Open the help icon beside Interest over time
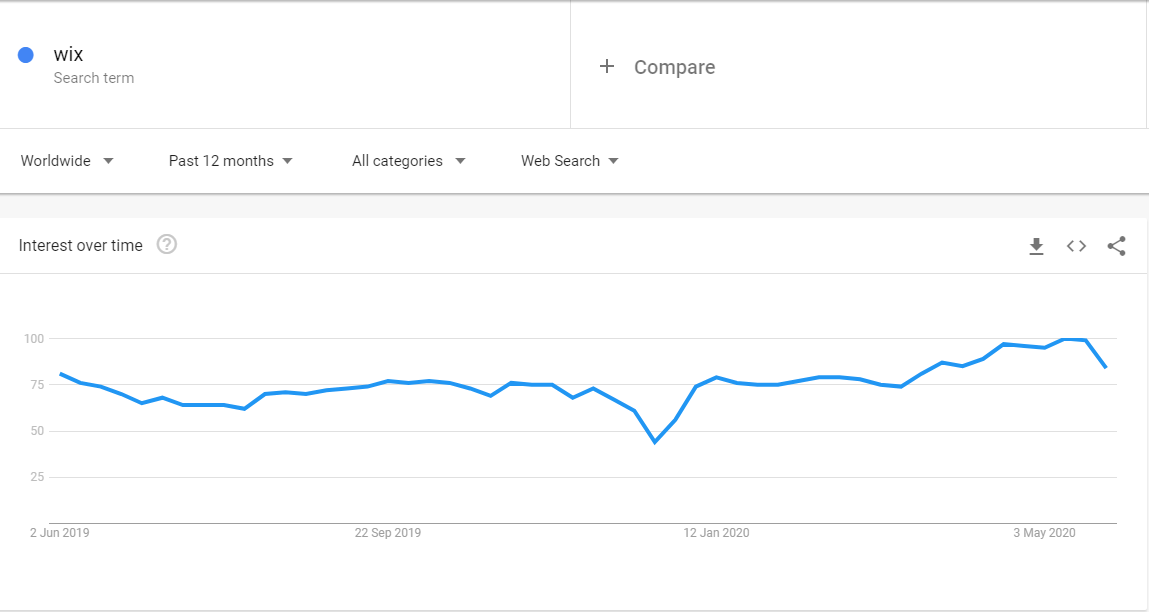 pyautogui.click(x=167, y=244)
